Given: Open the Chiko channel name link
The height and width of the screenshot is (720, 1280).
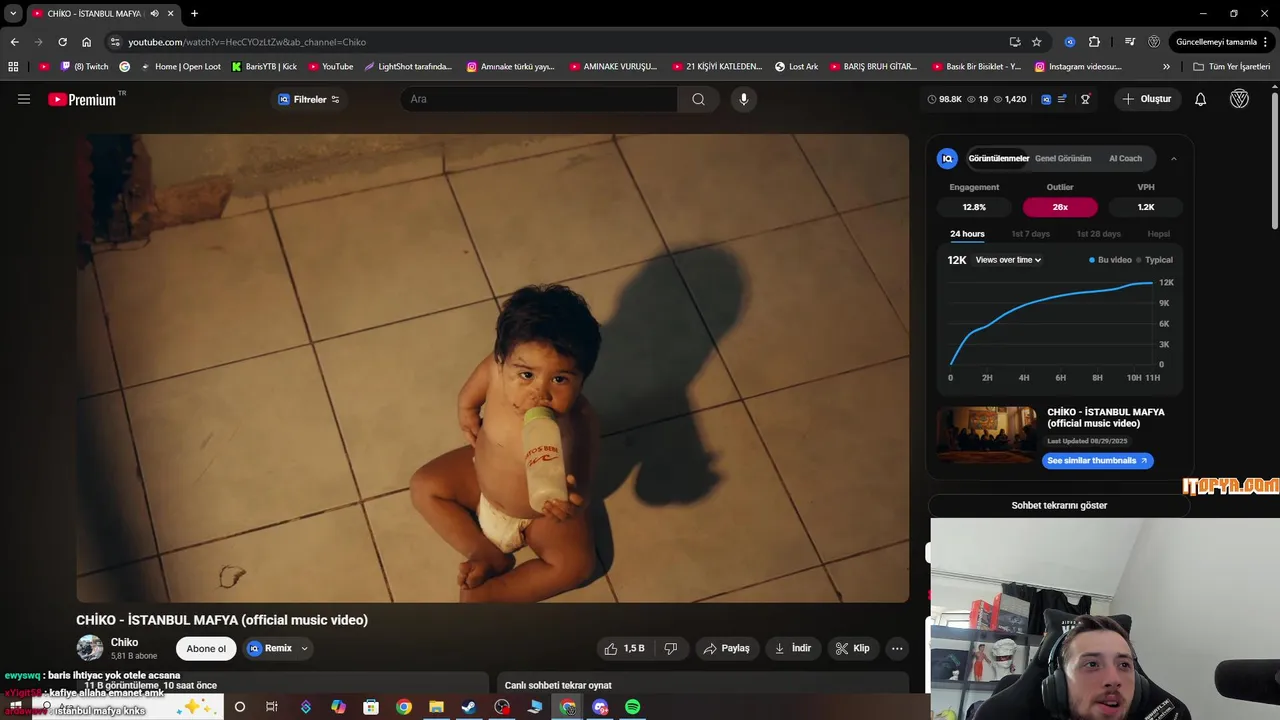Looking at the screenshot, I should point(125,642).
